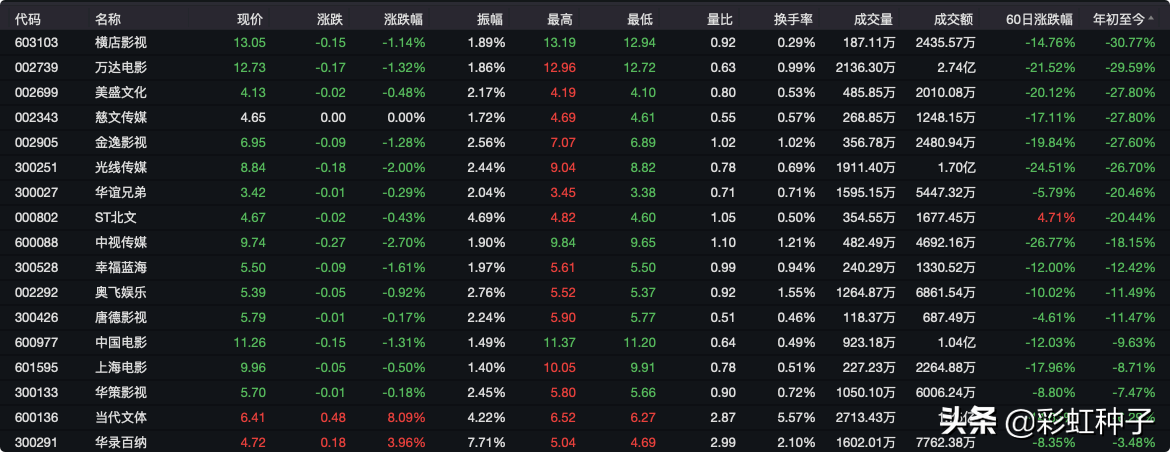This screenshot has width=1170, height=452.
Task: Sort by the 最高 column header
Action: point(560,20)
